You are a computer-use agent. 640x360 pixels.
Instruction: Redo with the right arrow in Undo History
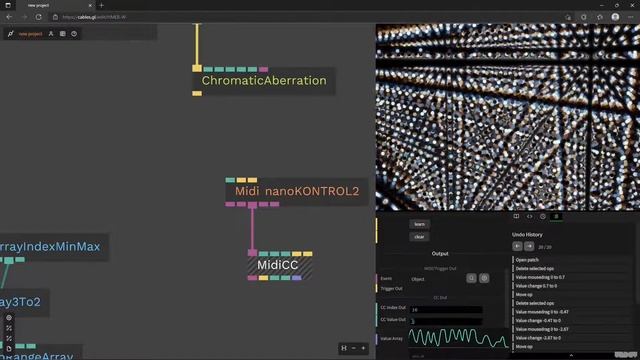(529, 247)
